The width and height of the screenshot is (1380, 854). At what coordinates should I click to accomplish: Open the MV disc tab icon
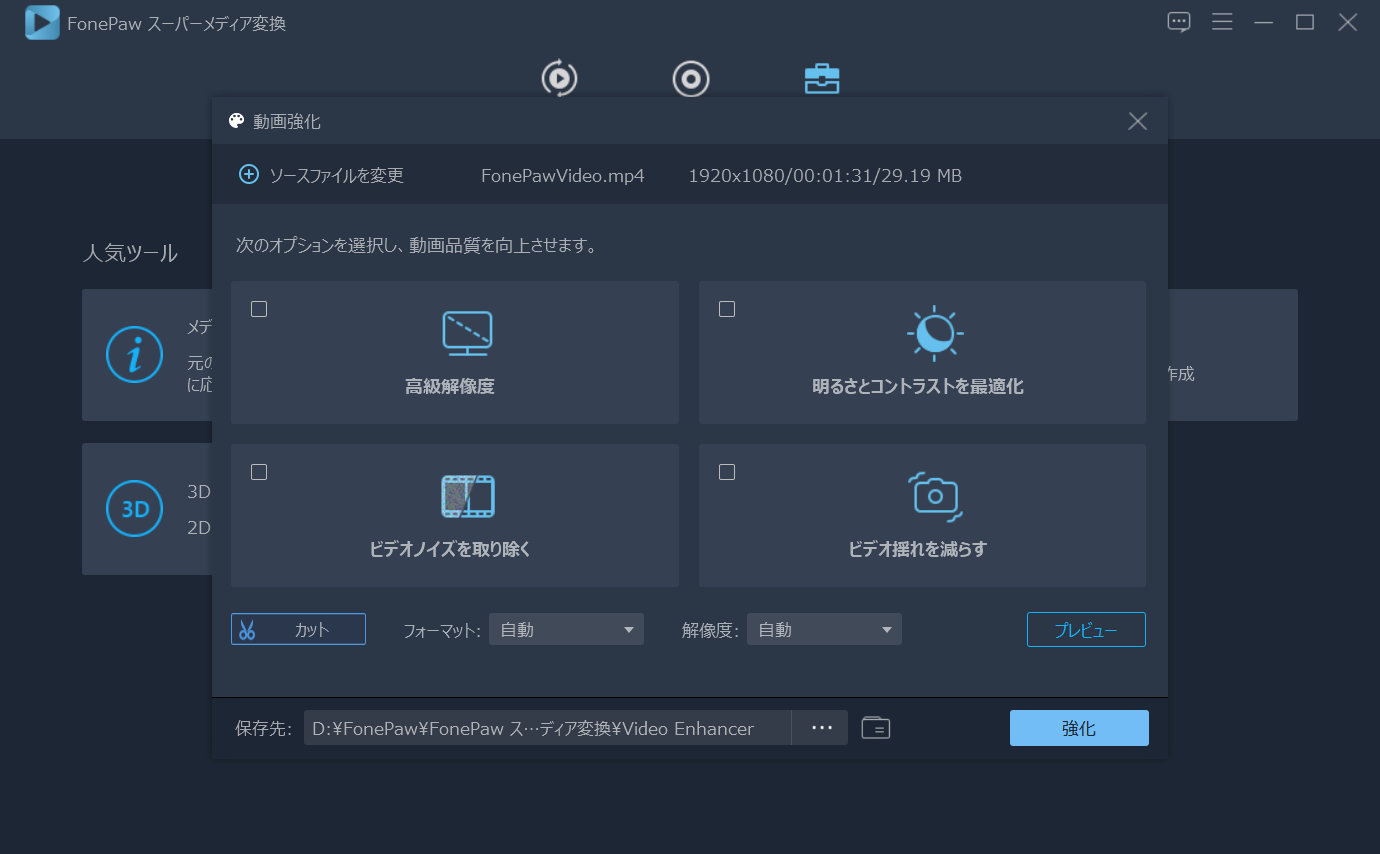click(691, 78)
